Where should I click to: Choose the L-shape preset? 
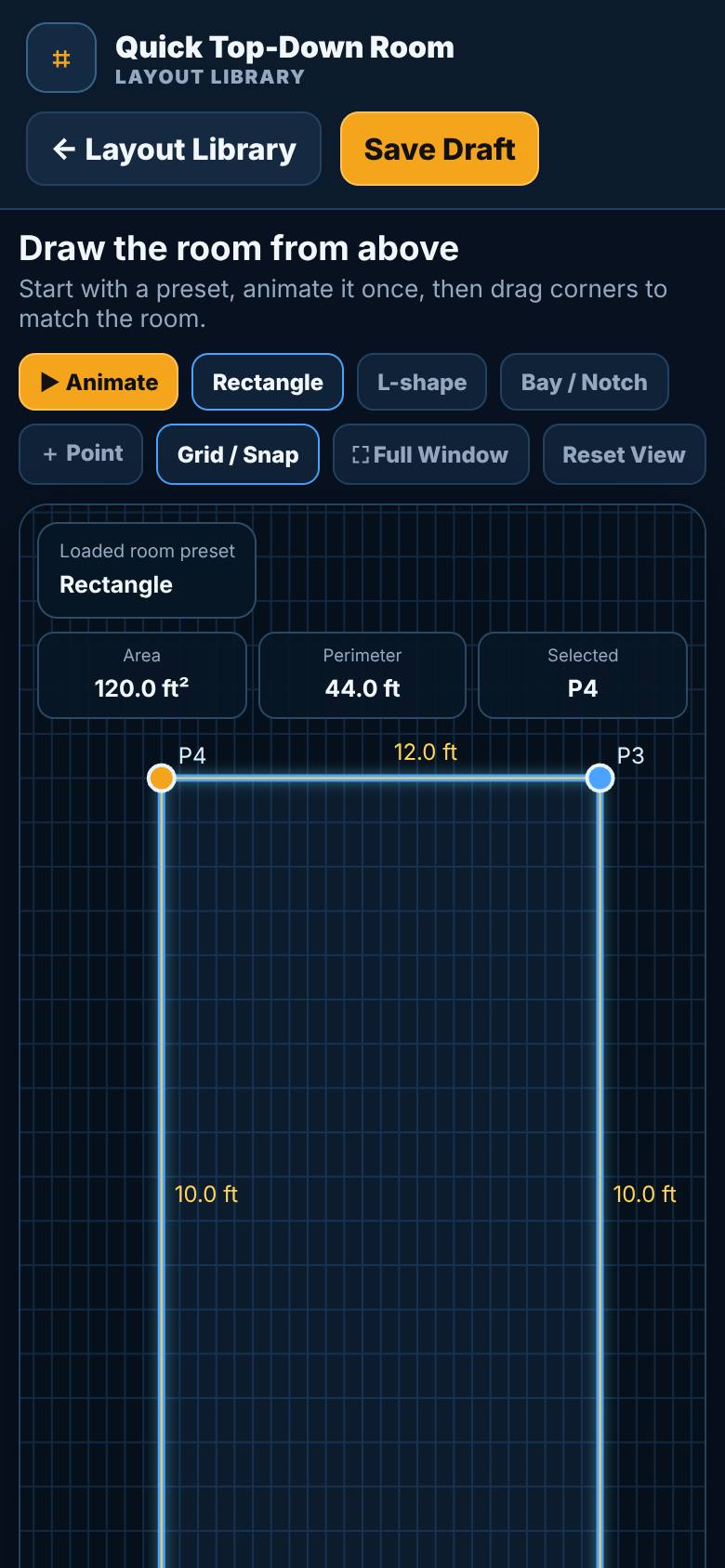[x=422, y=382]
